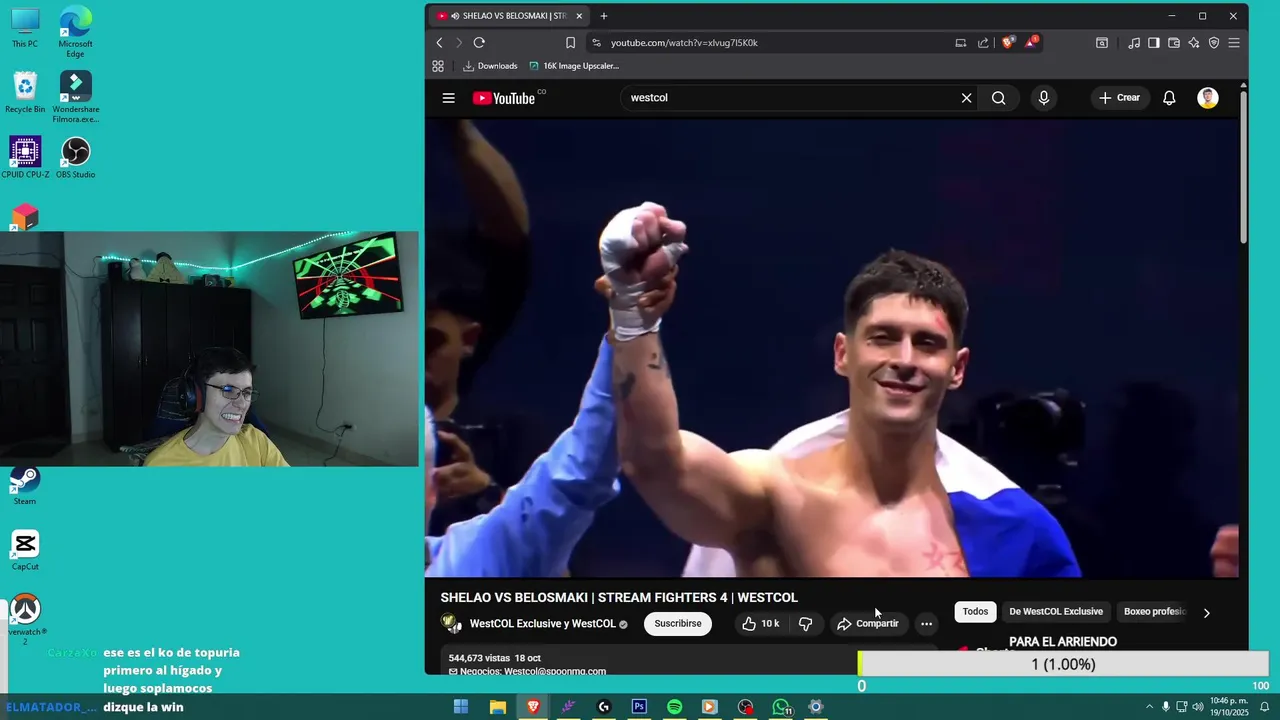This screenshot has height=720, width=1280.
Task: Open the Steam desktop shortcut
Action: [25, 485]
